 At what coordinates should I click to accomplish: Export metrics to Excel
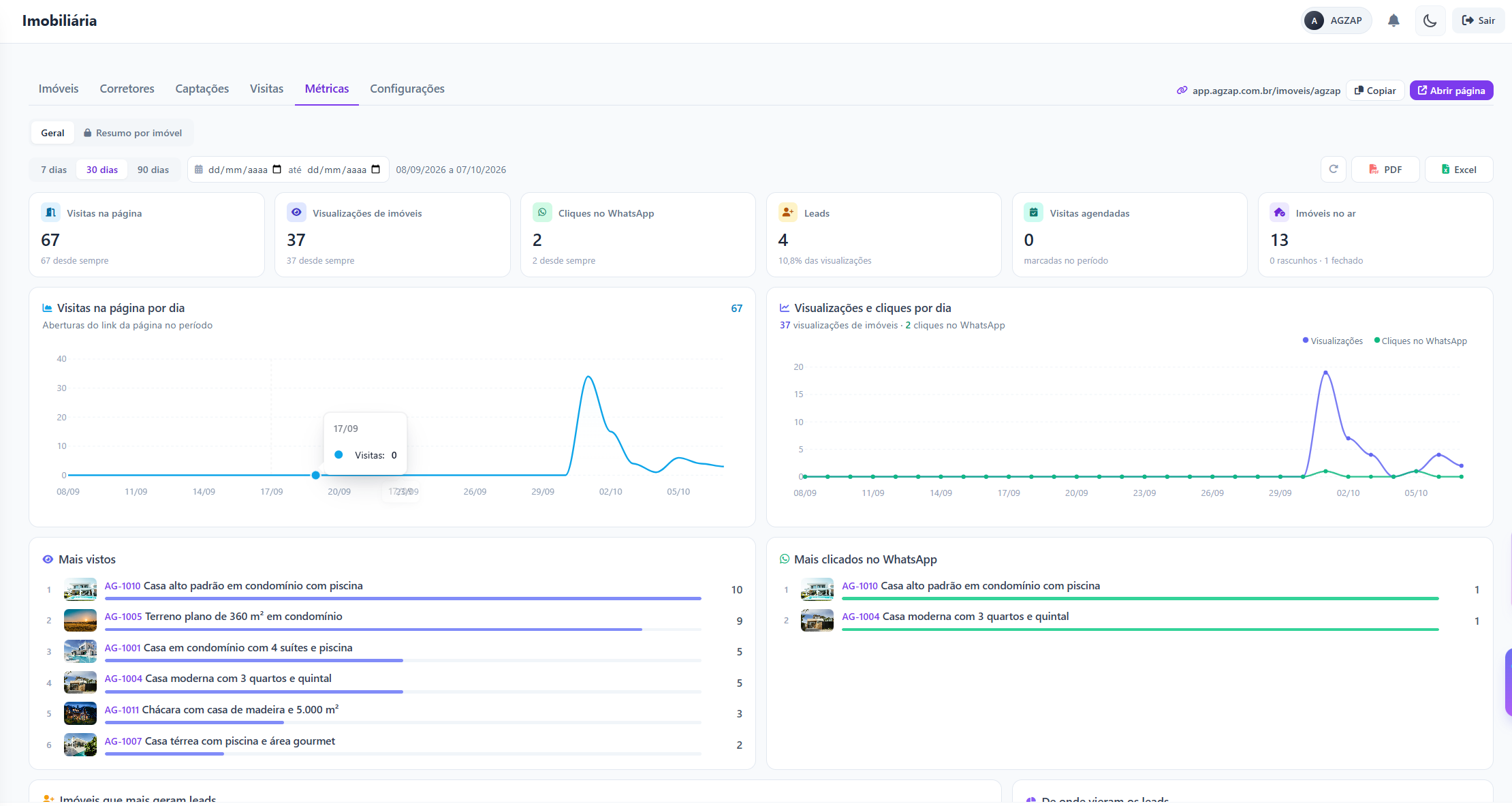(x=1459, y=169)
